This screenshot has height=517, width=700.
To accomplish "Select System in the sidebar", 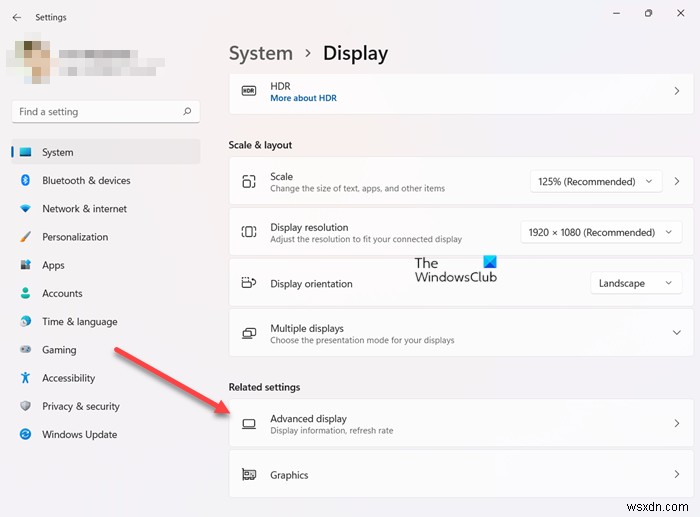I will tap(106, 152).
